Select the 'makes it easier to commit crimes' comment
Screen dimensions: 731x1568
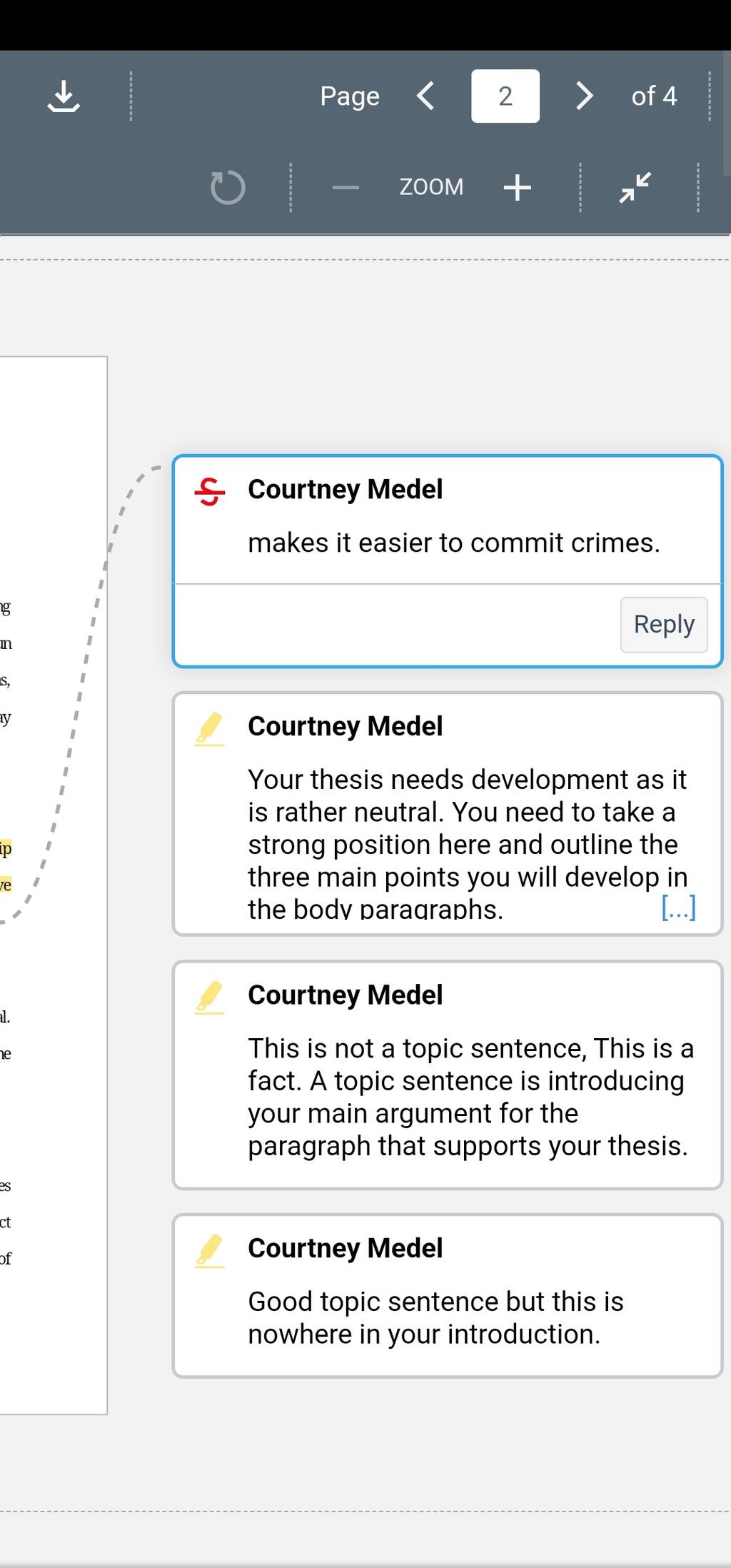[454, 543]
